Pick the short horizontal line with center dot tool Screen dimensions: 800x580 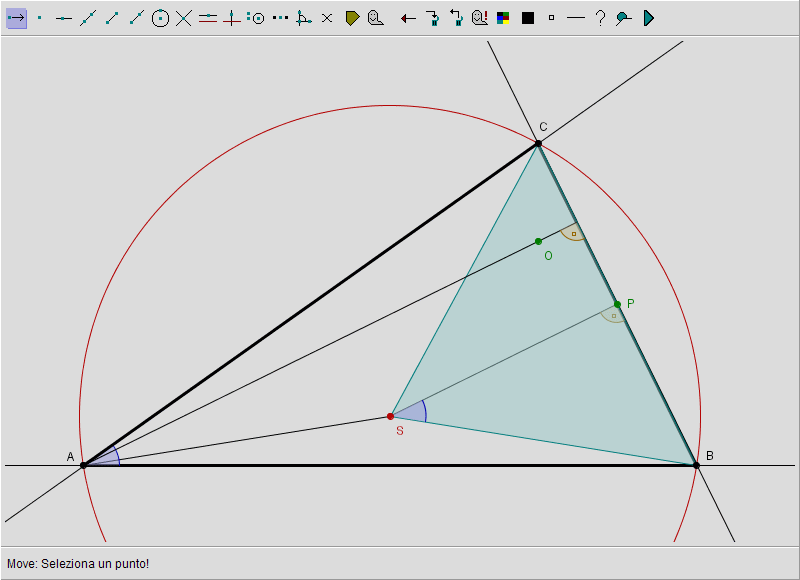(63, 18)
